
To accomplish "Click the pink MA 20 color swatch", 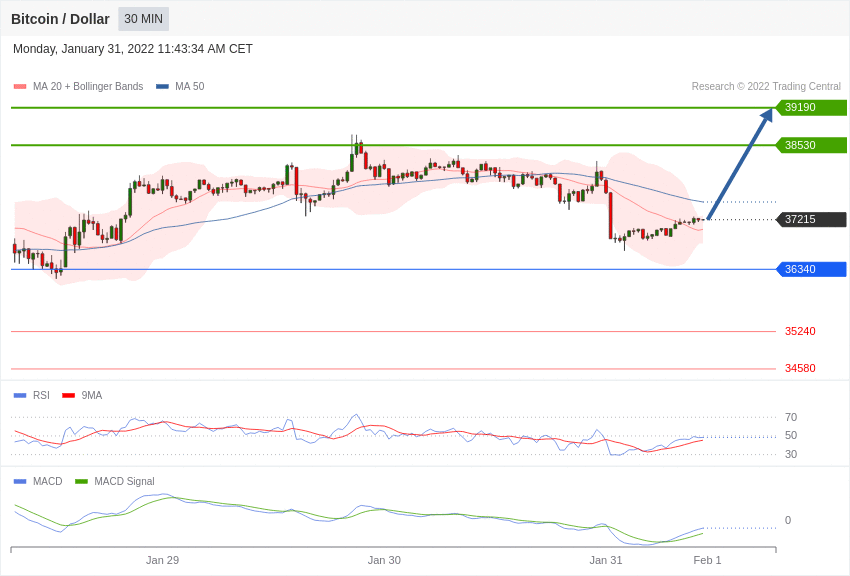I will pos(20,87).
